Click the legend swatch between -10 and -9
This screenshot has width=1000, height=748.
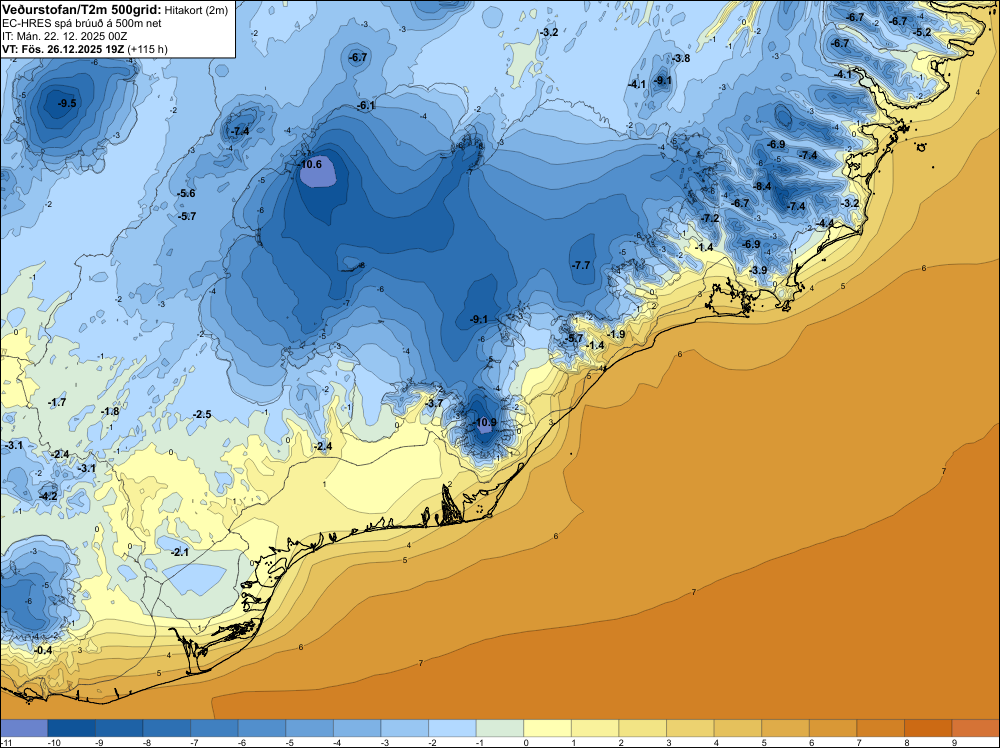(x=71, y=728)
